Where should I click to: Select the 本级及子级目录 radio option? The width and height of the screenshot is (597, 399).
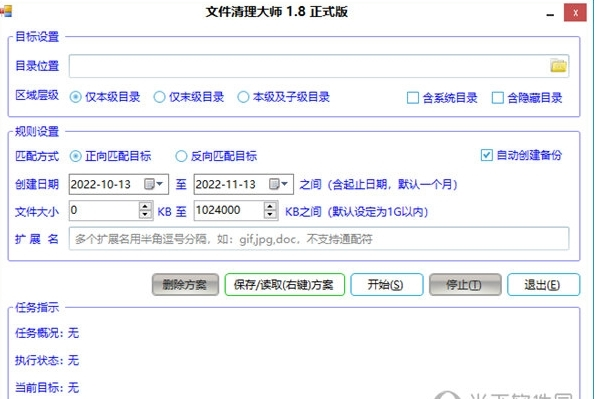tap(283, 97)
